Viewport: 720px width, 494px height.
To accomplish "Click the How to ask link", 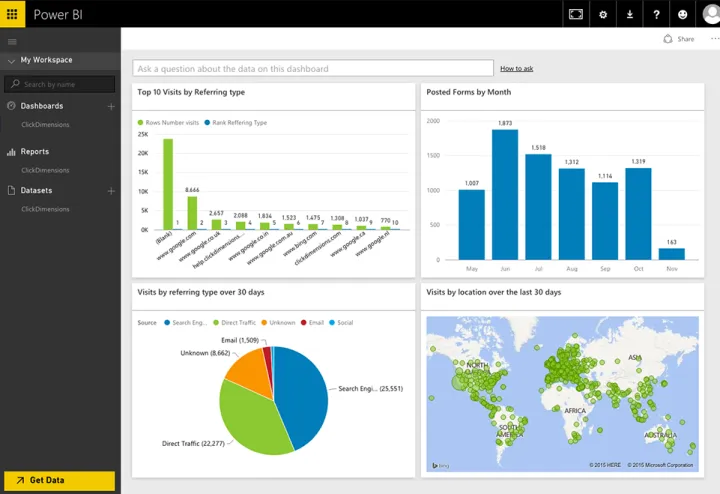I will pyautogui.click(x=516, y=69).
